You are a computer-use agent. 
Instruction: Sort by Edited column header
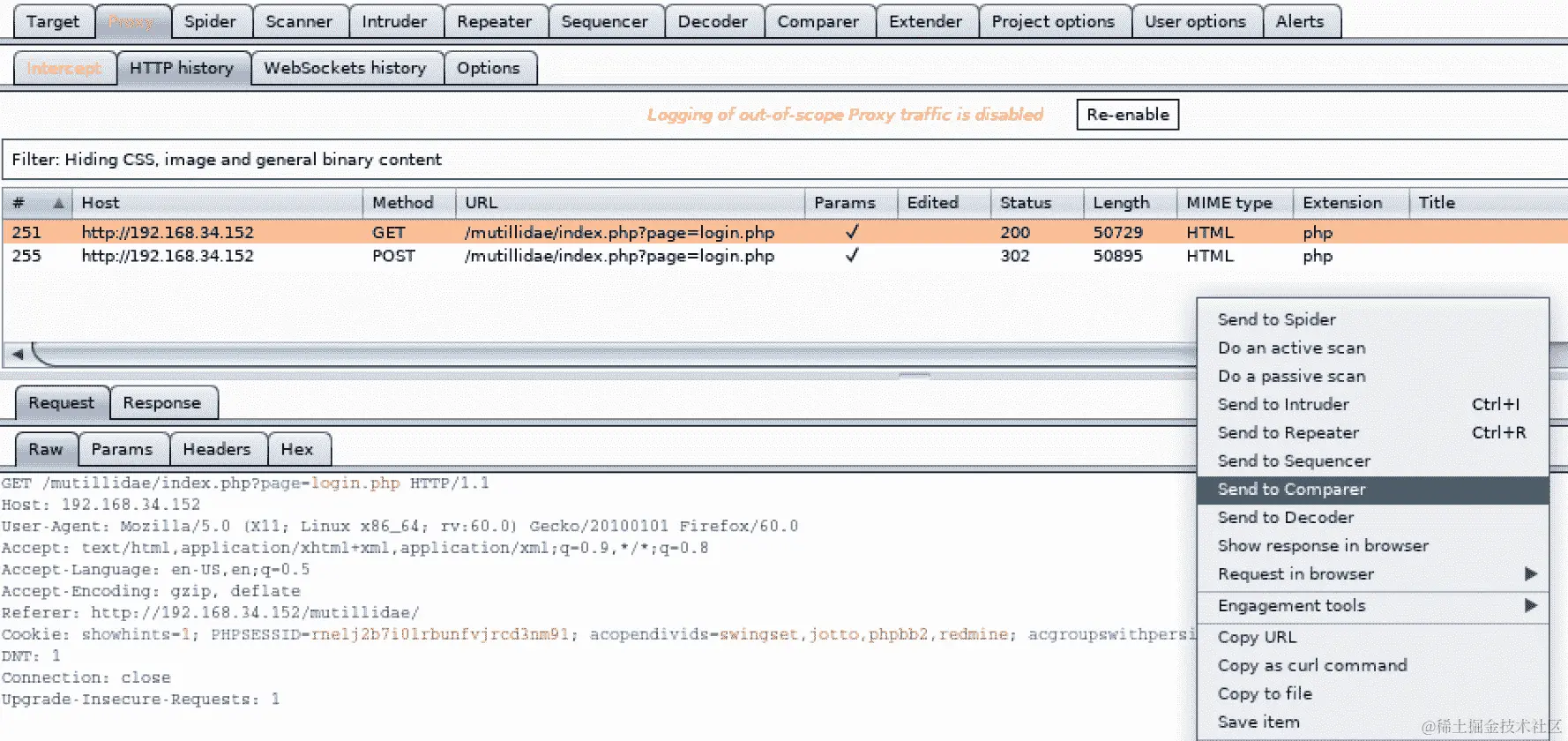tap(944, 203)
